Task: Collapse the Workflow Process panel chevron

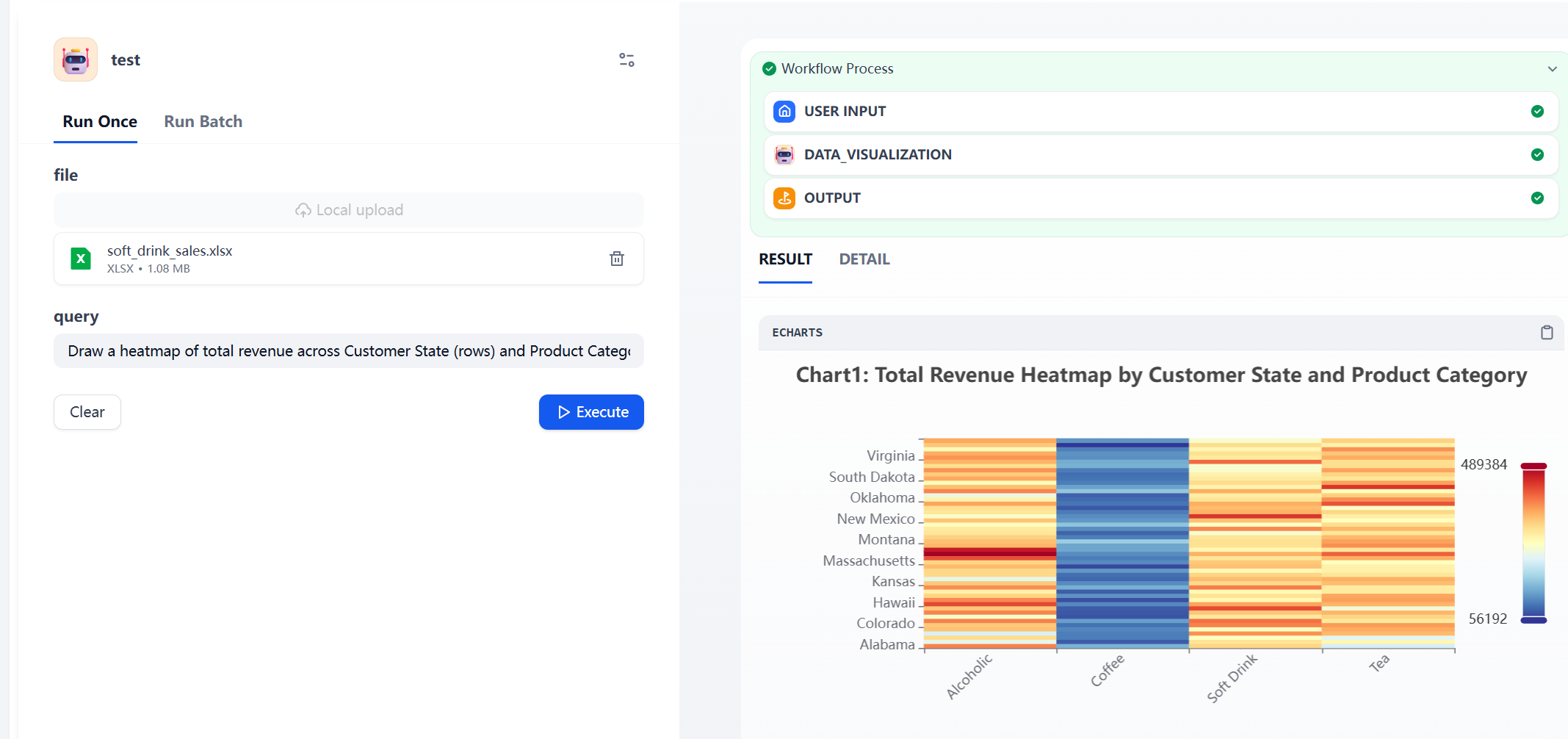Action: [x=1552, y=69]
